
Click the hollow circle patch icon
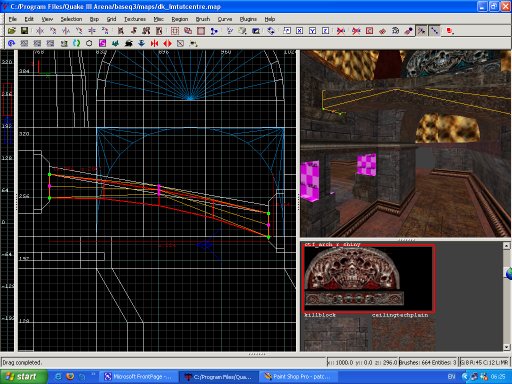(x=89, y=43)
